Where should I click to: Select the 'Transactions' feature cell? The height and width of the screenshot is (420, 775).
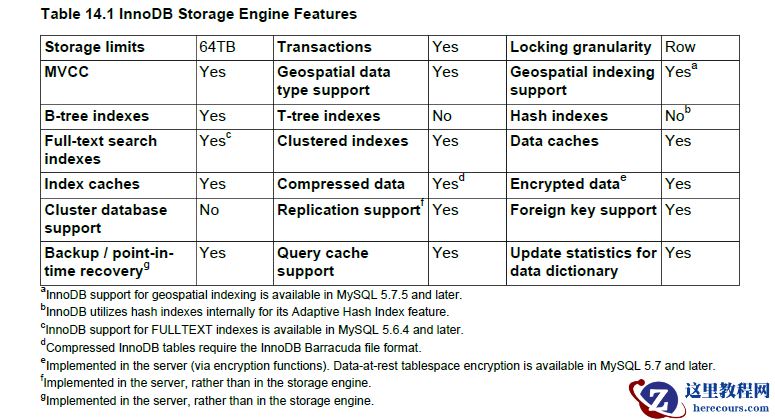pos(325,47)
